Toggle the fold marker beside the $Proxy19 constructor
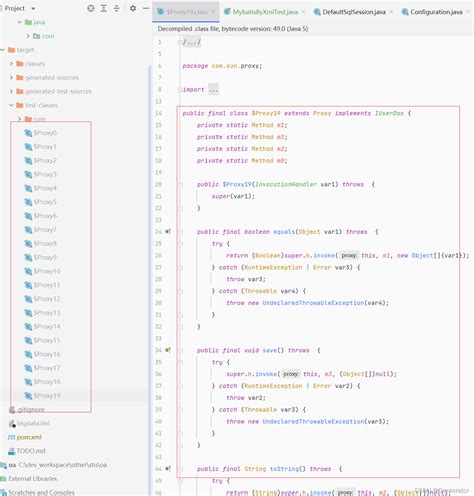The width and height of the screenshot is (474, 496). (180, 184)
